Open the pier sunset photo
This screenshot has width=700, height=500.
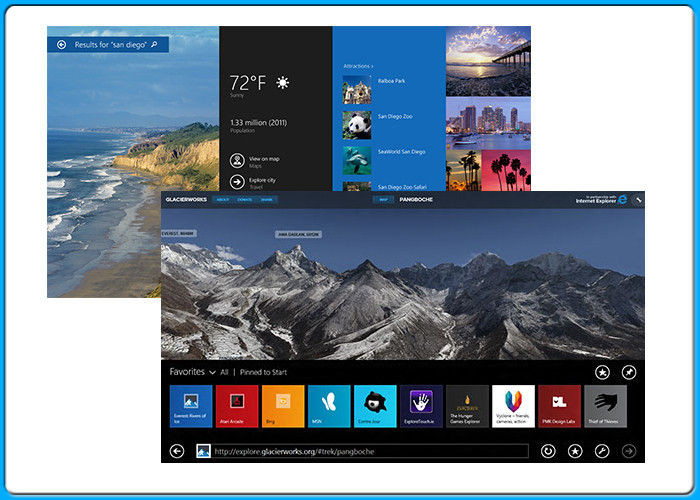click(488, 61)
